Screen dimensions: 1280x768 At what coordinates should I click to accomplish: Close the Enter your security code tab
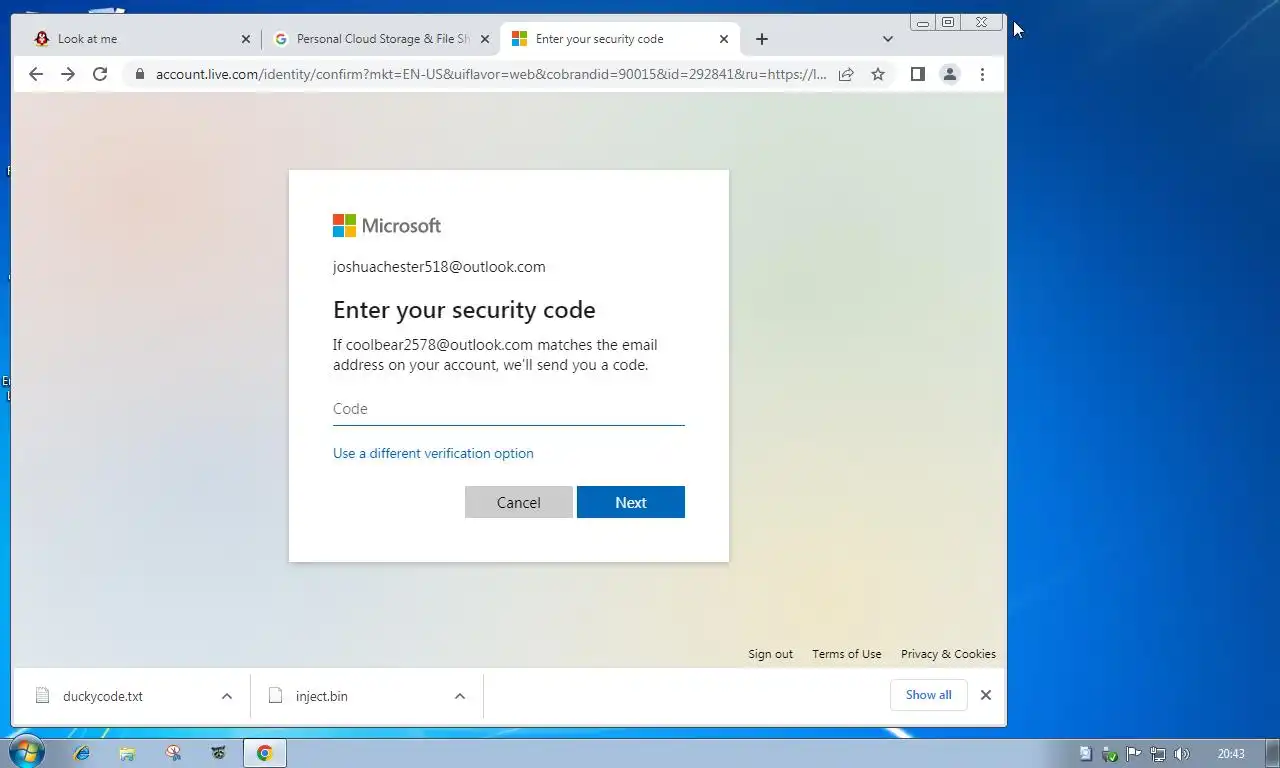(x=724, y=39)
